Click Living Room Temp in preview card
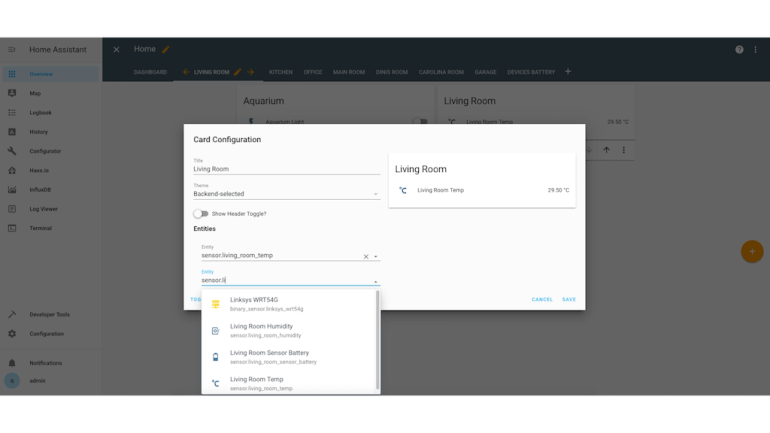770x433 pixels. (x=440, y=190)
